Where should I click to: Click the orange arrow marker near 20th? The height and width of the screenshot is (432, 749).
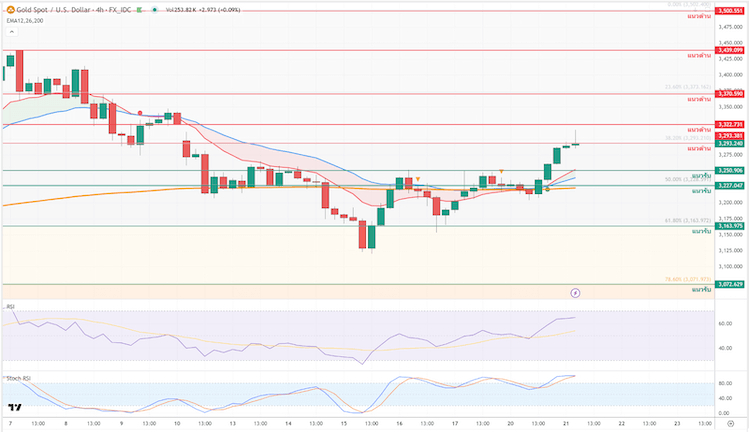(501, 171)
